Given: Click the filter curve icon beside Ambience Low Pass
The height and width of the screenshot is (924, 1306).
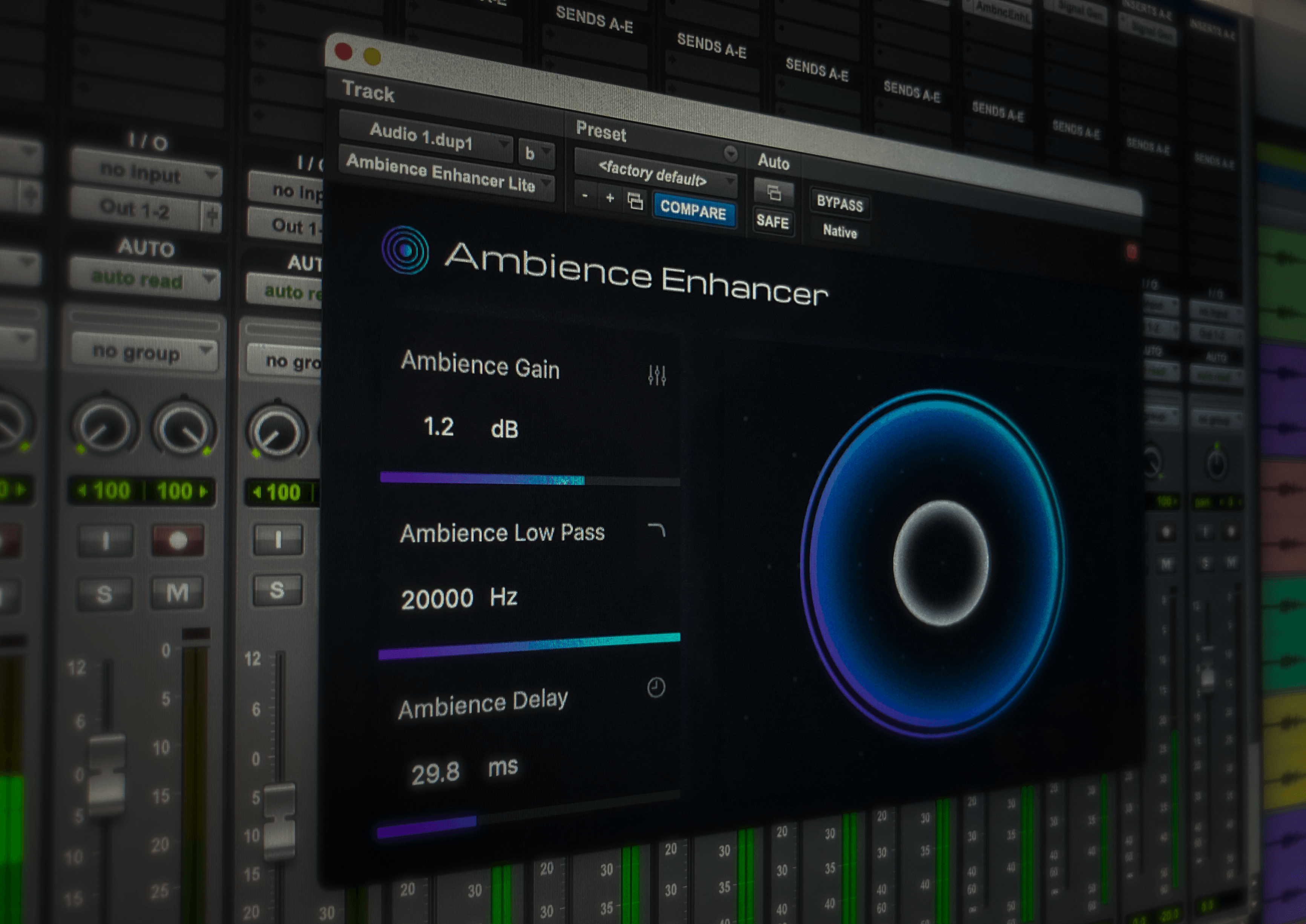Looking at the screenshot, I should point(657,530).
